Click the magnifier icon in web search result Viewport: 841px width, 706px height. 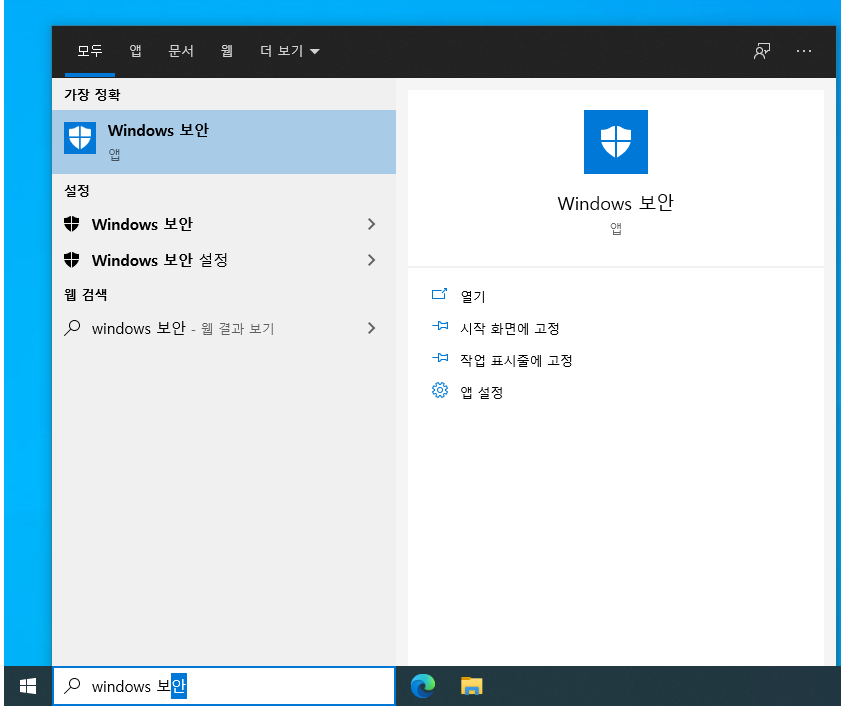tap(72, 328)
